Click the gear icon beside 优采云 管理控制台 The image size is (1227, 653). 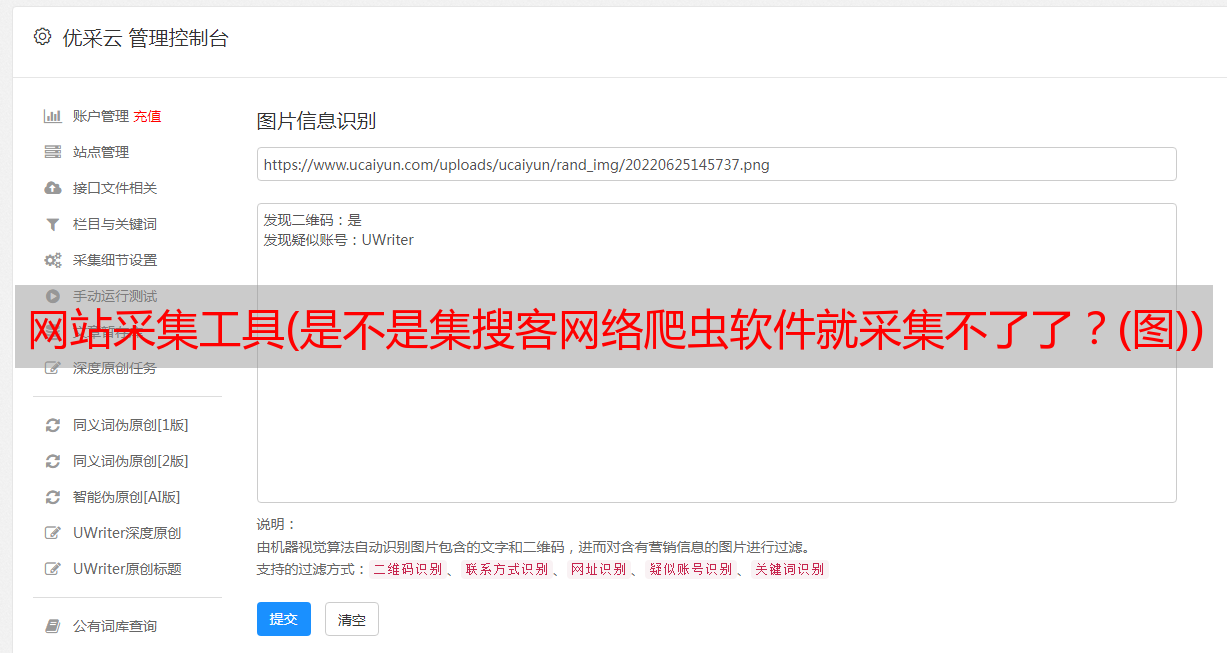[42, 37]
